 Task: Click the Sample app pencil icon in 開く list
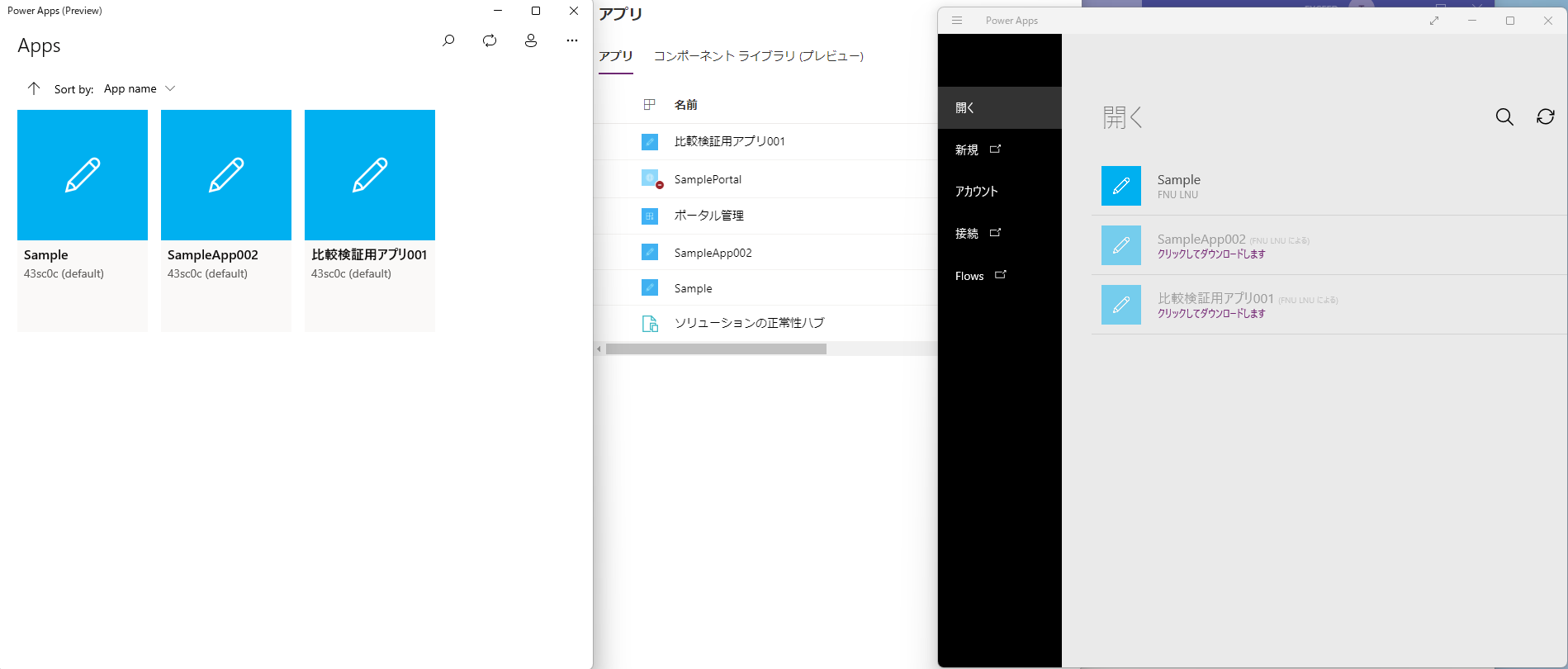point(1121,186)
